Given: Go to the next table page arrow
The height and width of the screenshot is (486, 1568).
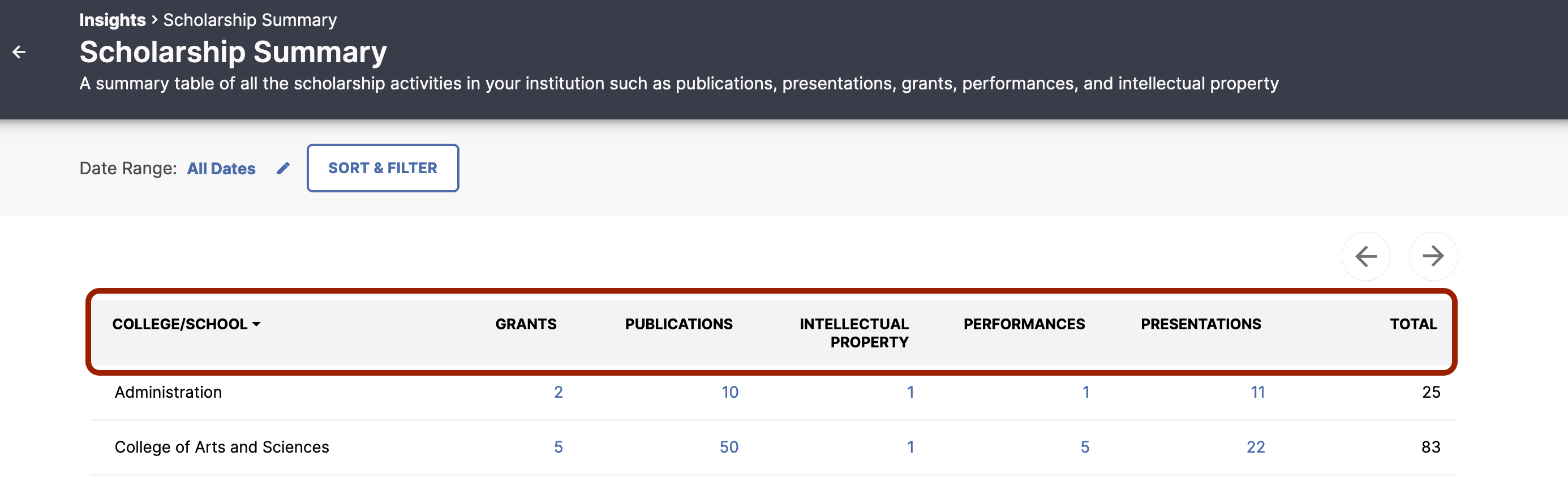Looking at the screenshot, I should pyautogui.click(x=1433, y=256).
